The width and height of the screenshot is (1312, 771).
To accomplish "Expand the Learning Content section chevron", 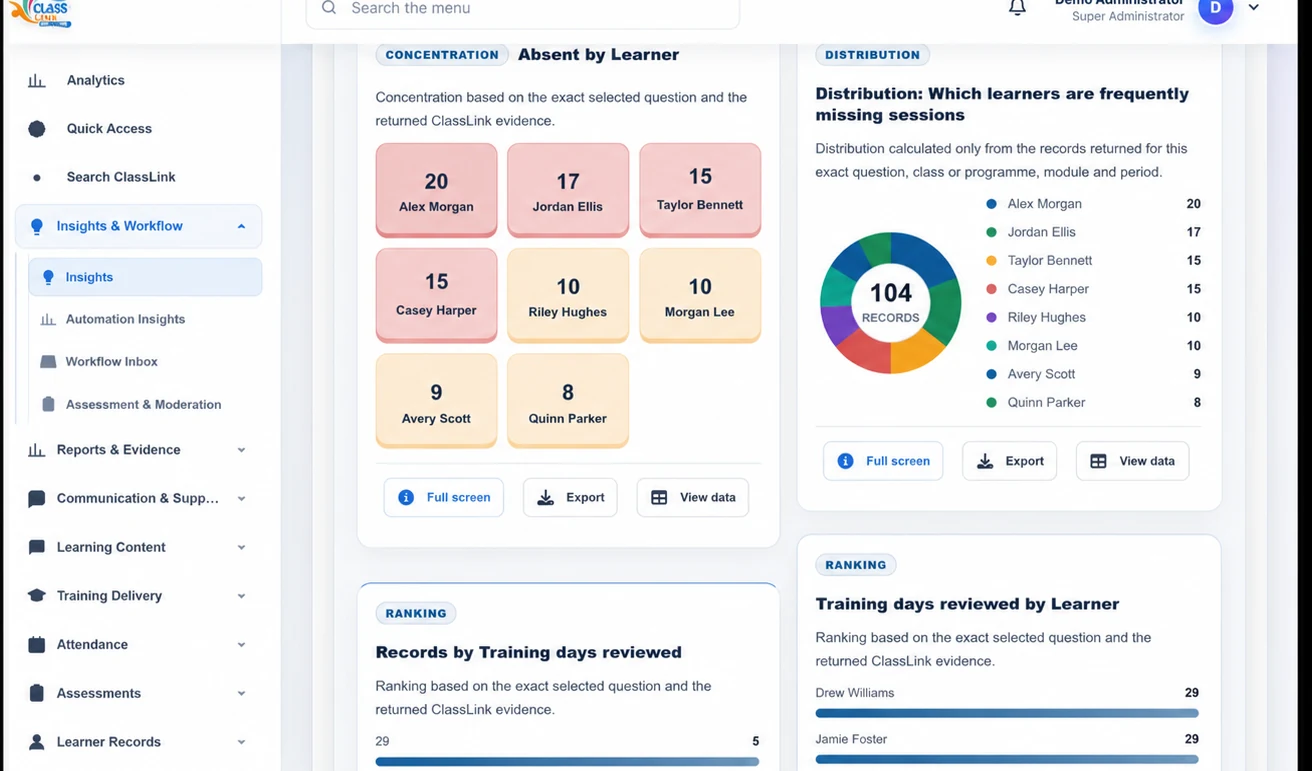I will pyautogui.click(x=241, y=548).
